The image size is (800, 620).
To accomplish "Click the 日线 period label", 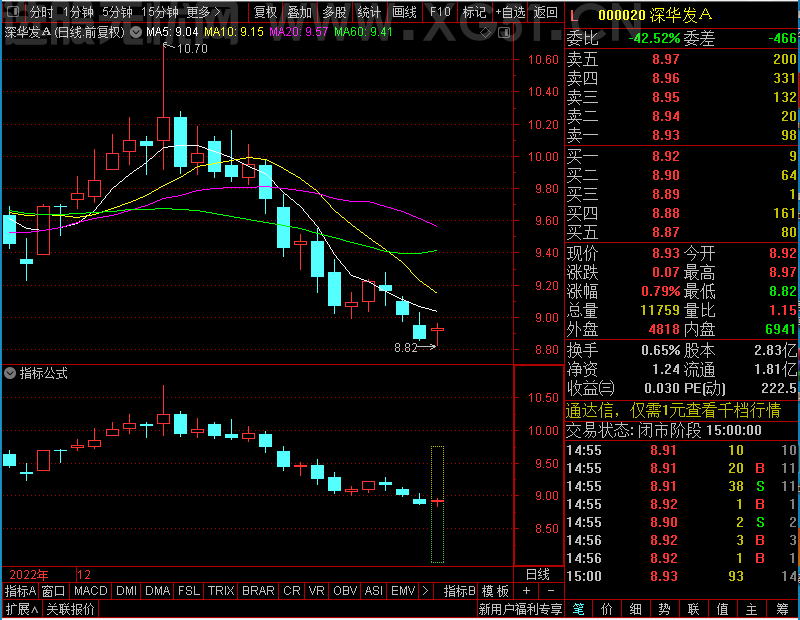I will [x=538, y=575].
